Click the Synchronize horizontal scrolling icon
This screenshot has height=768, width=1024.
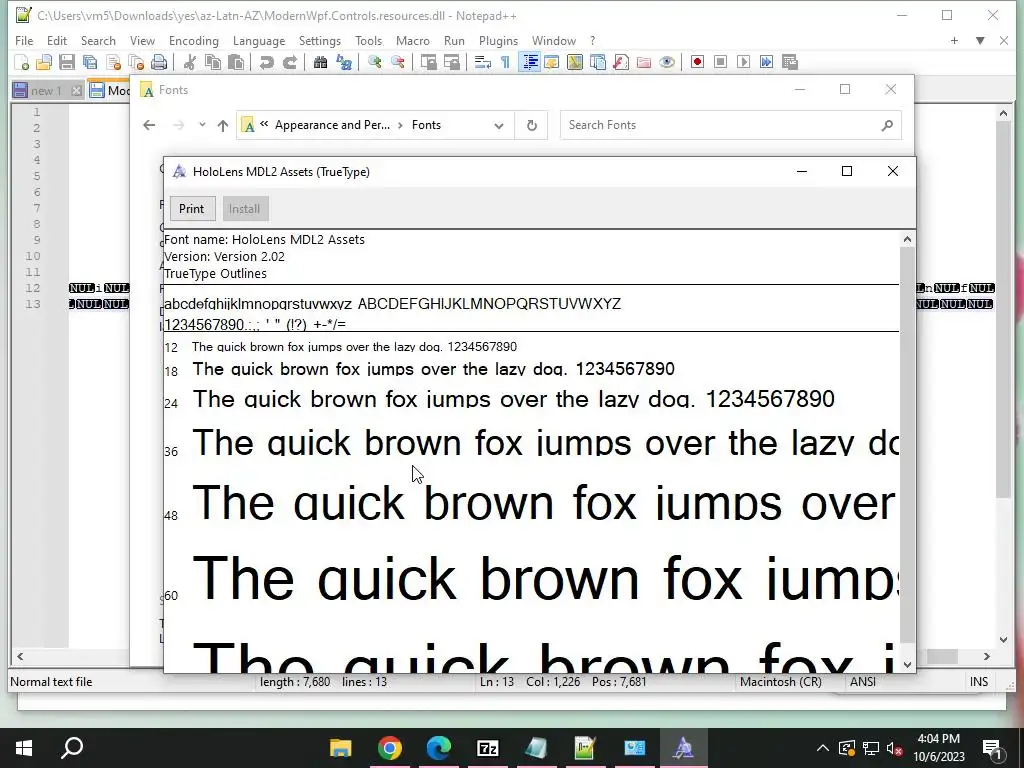coord(451,62)
